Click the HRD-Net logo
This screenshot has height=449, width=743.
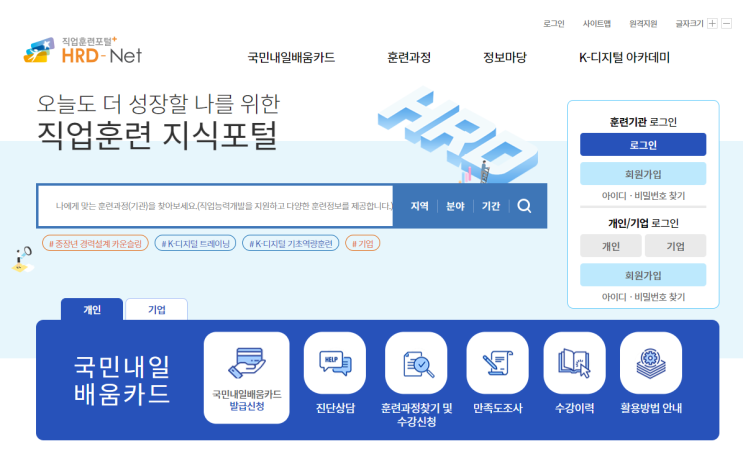click(x=82, y=50)
